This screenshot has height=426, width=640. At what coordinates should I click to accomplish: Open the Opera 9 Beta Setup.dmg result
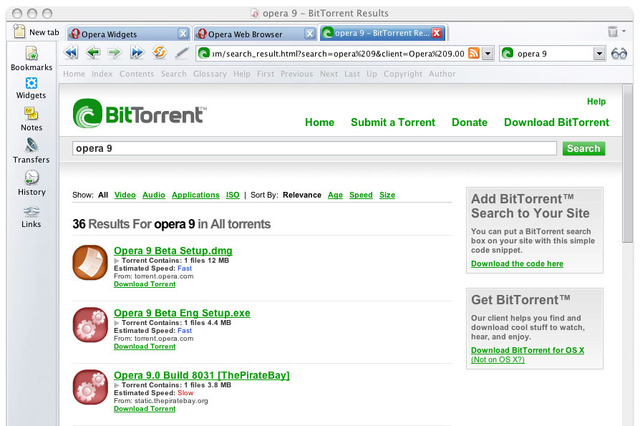(x=173, y=251)
